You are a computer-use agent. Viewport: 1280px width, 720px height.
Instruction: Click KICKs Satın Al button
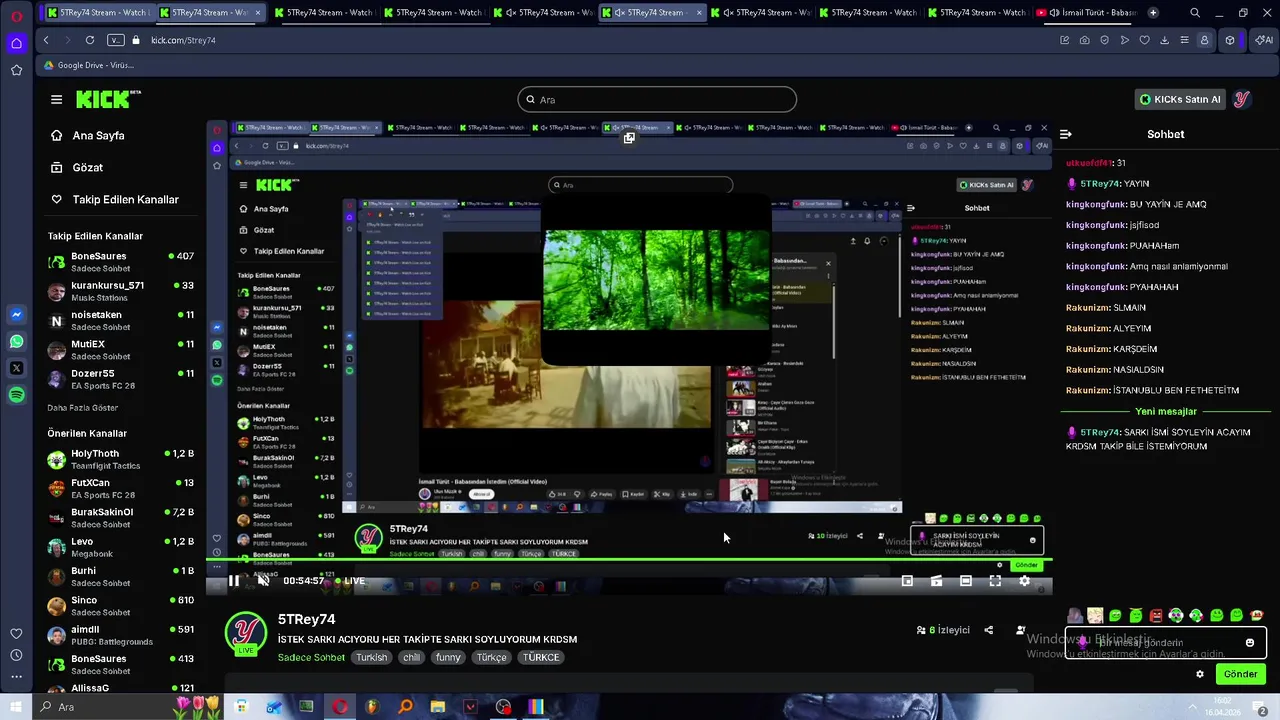point(1180,99)
